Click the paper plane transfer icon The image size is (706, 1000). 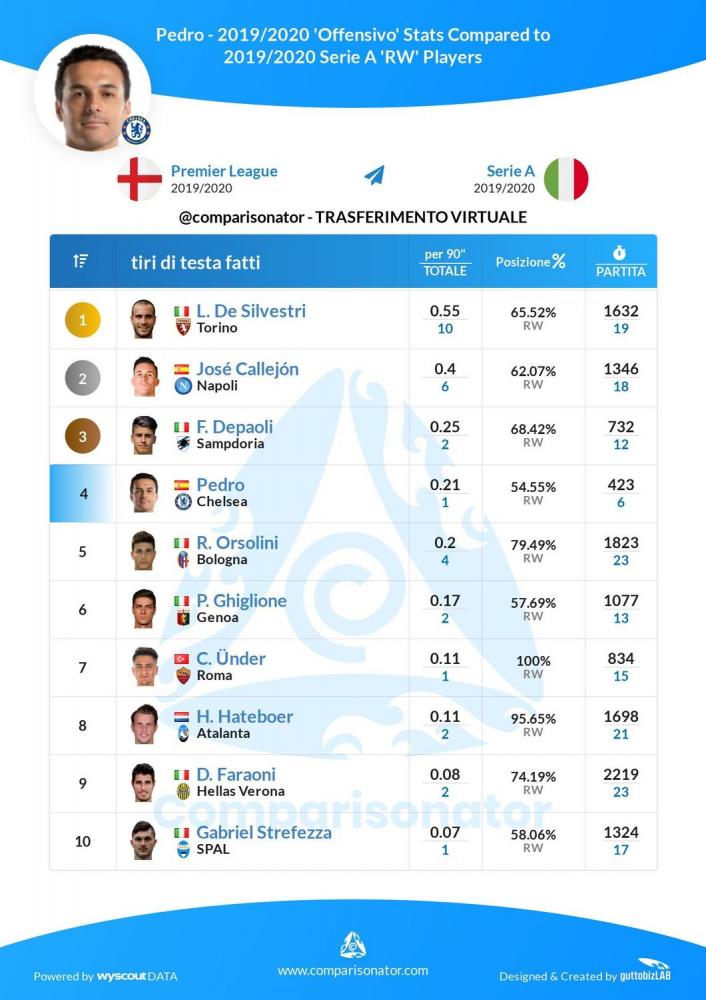click(x=374, y=175)
